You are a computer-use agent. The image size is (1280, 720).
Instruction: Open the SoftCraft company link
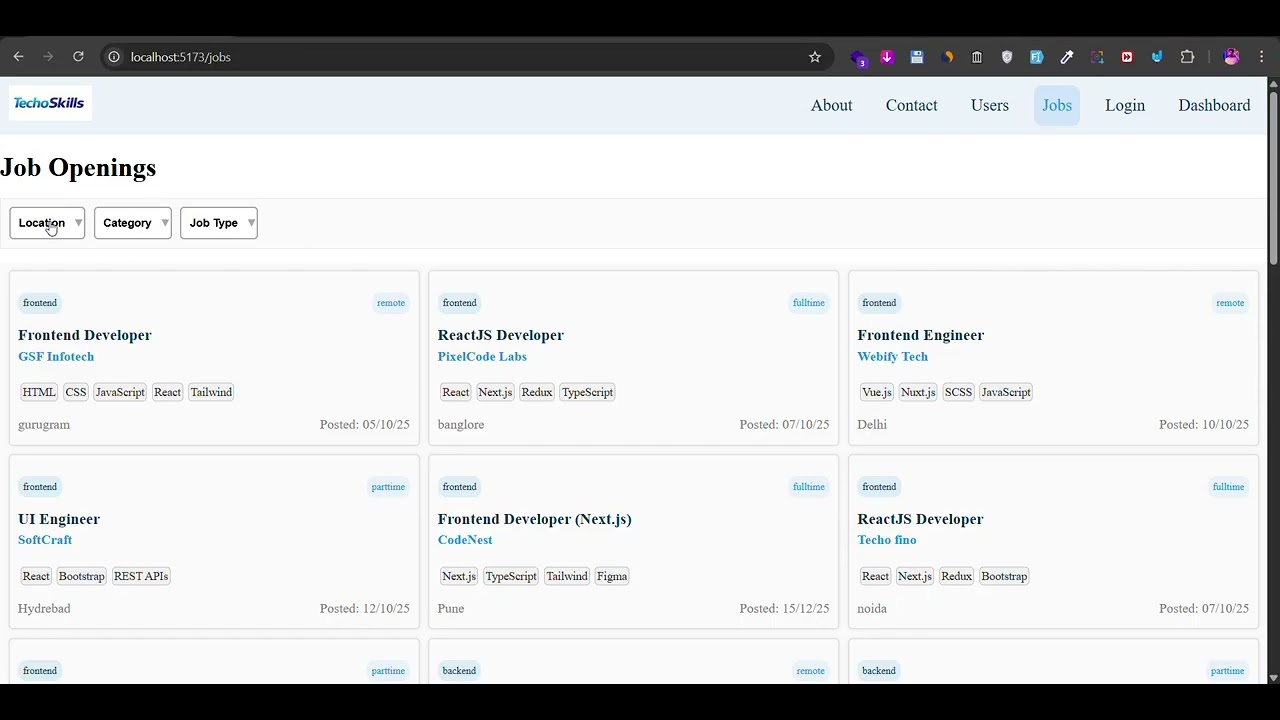coord(45,540)
